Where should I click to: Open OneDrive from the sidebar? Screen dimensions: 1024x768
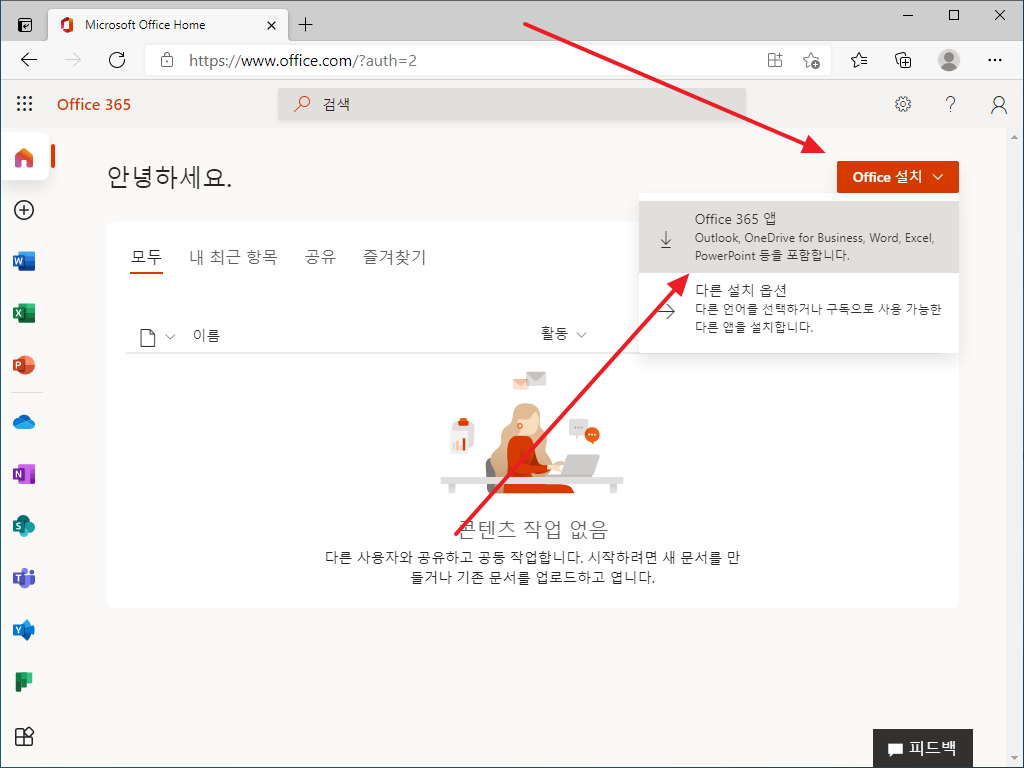[x=24, y=423]
